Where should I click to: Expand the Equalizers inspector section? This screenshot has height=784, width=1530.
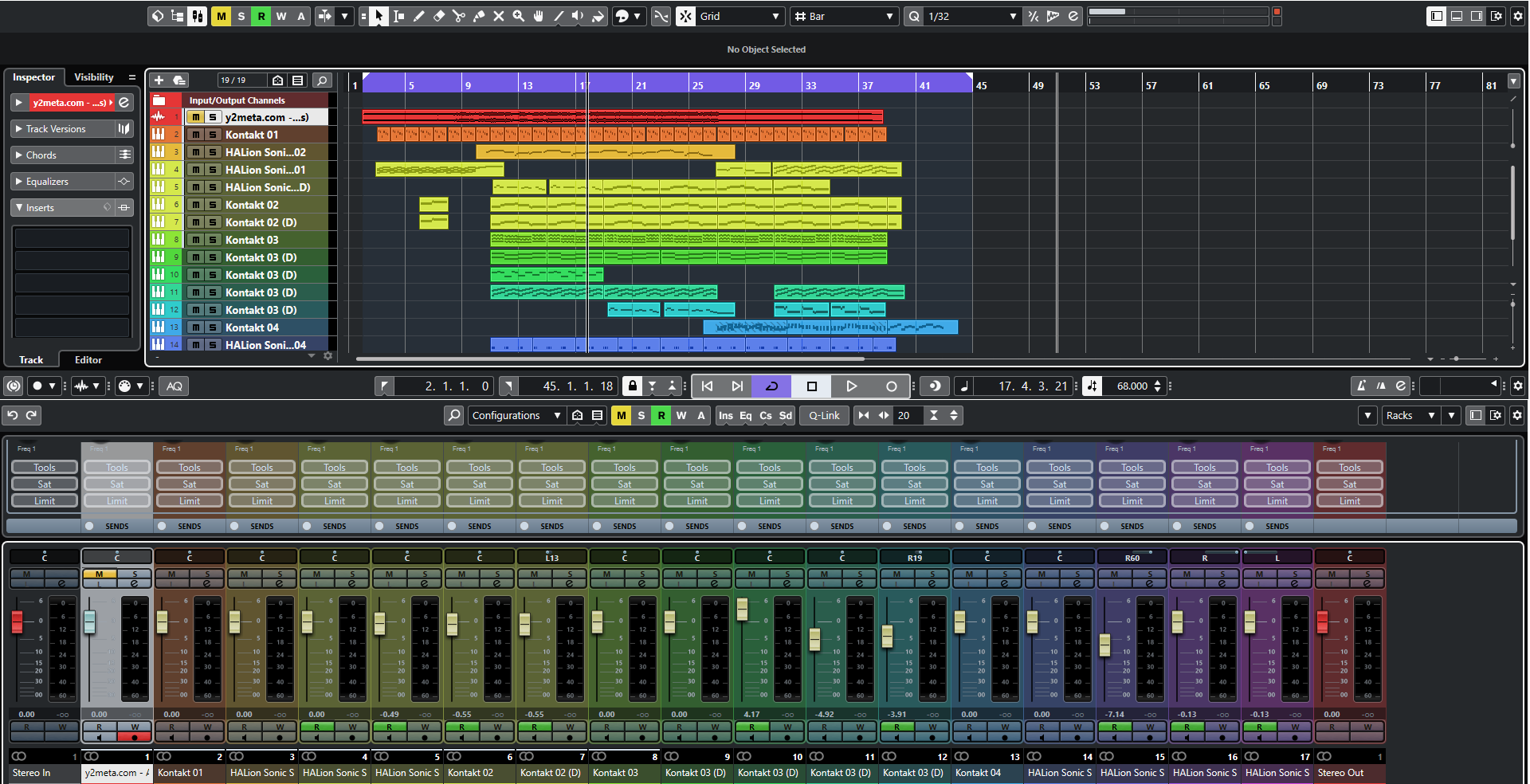(x=48, y=182)
